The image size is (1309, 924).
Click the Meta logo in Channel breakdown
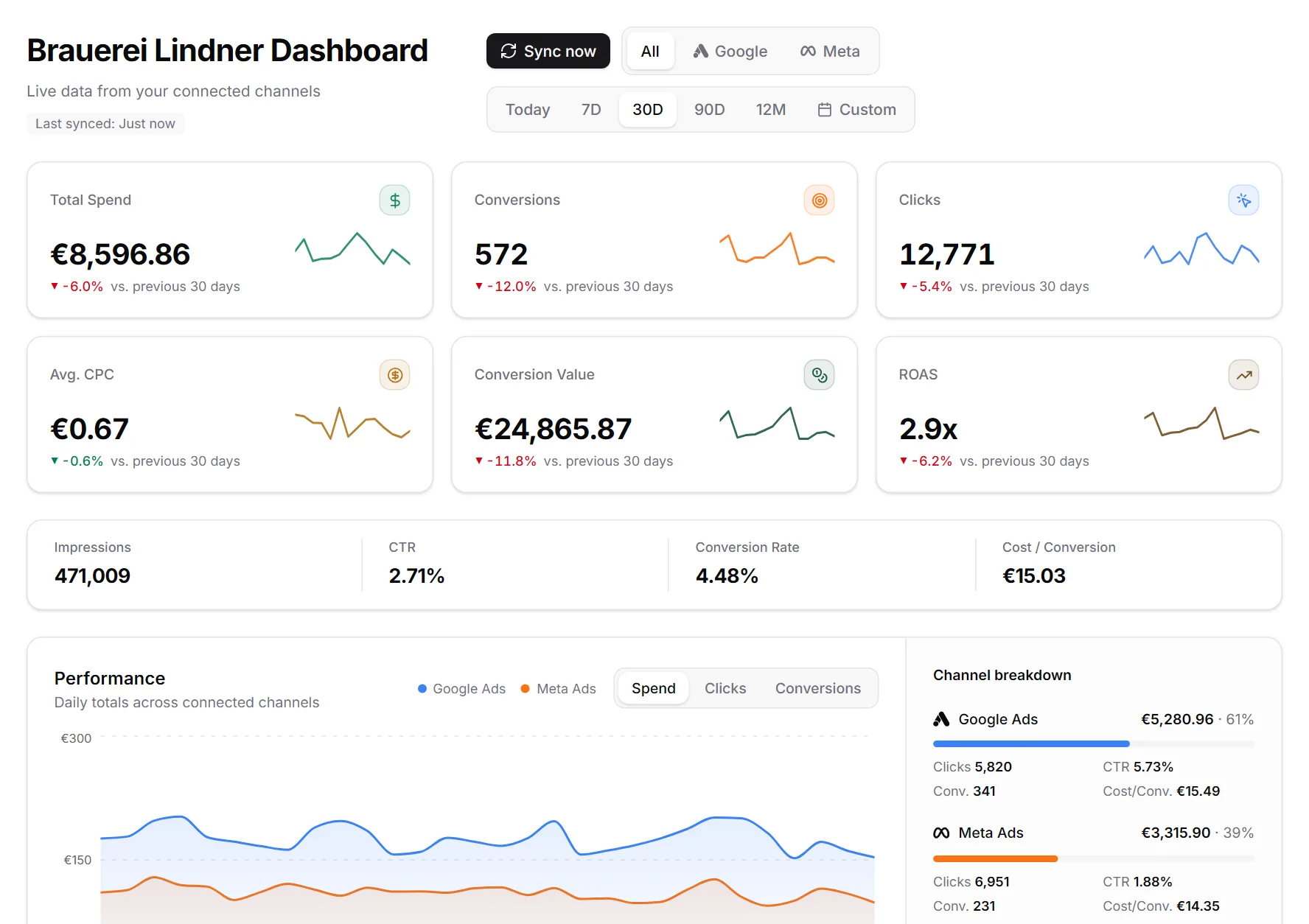(x=941, y=833)
